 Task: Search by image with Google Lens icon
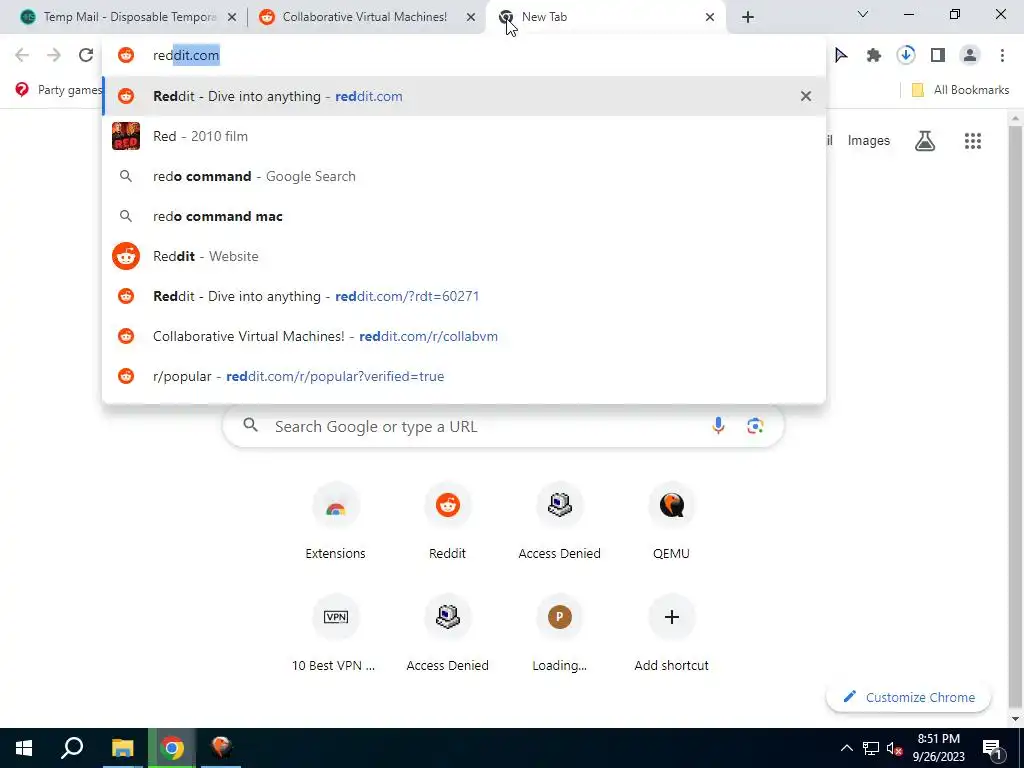(755, 426)
